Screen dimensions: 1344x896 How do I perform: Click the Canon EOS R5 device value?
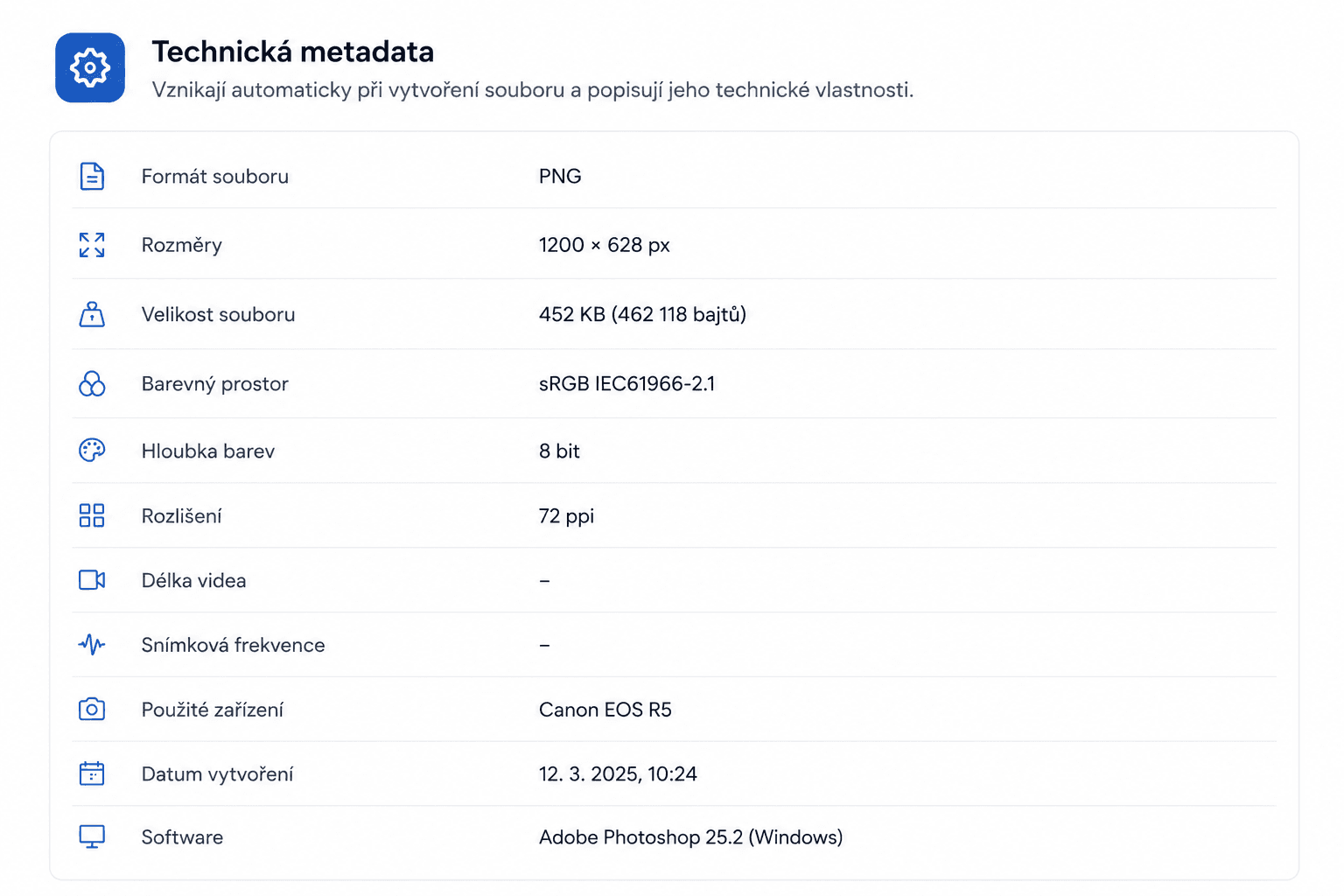tap(605, 710)
